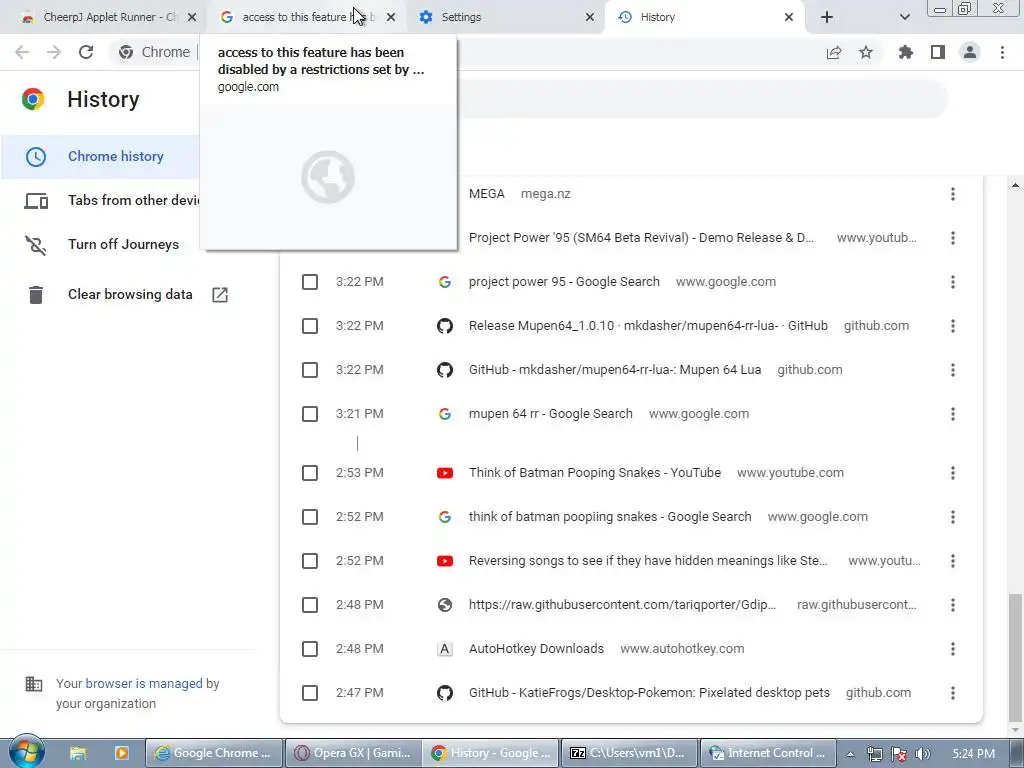Click the Chrome address bar chip
Image resolution: width=1024 pixels, height=768 pixels.
155,52
